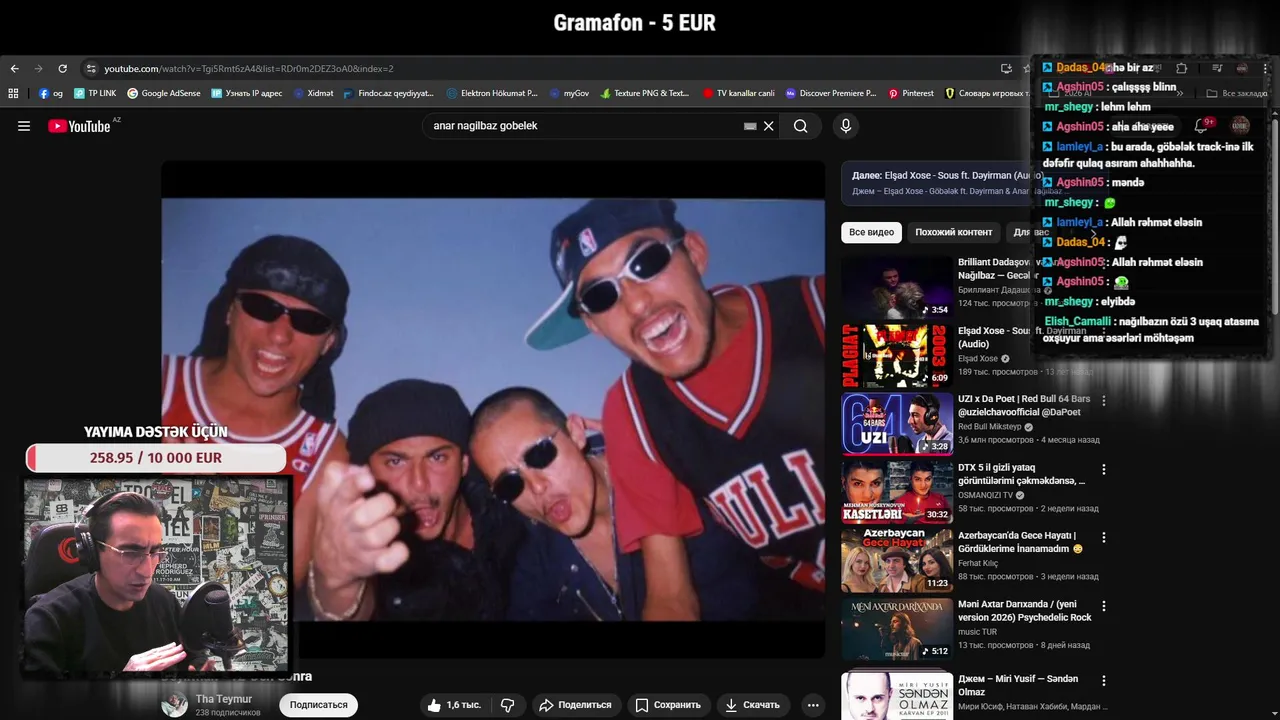
Task: Open the TP LINK bookmark
Action: 95,93
